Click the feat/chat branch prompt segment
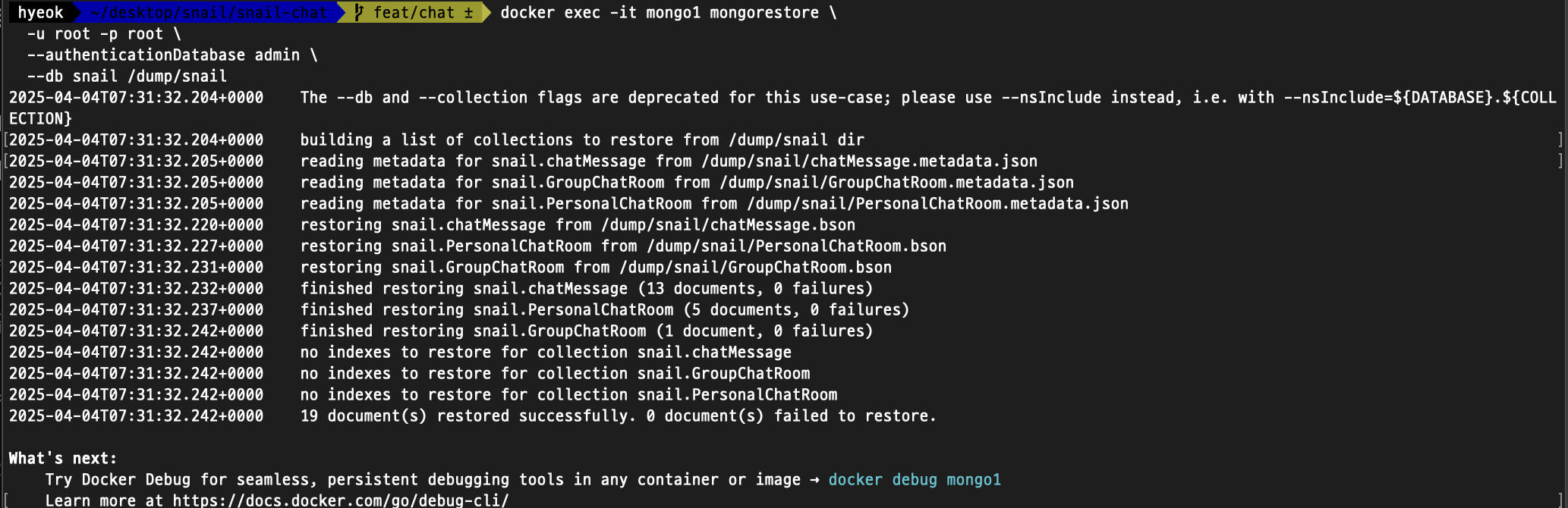 [x=414, y=12]
